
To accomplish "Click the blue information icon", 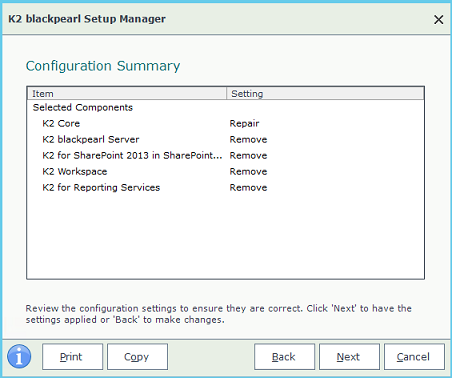I will coord(19,356).
